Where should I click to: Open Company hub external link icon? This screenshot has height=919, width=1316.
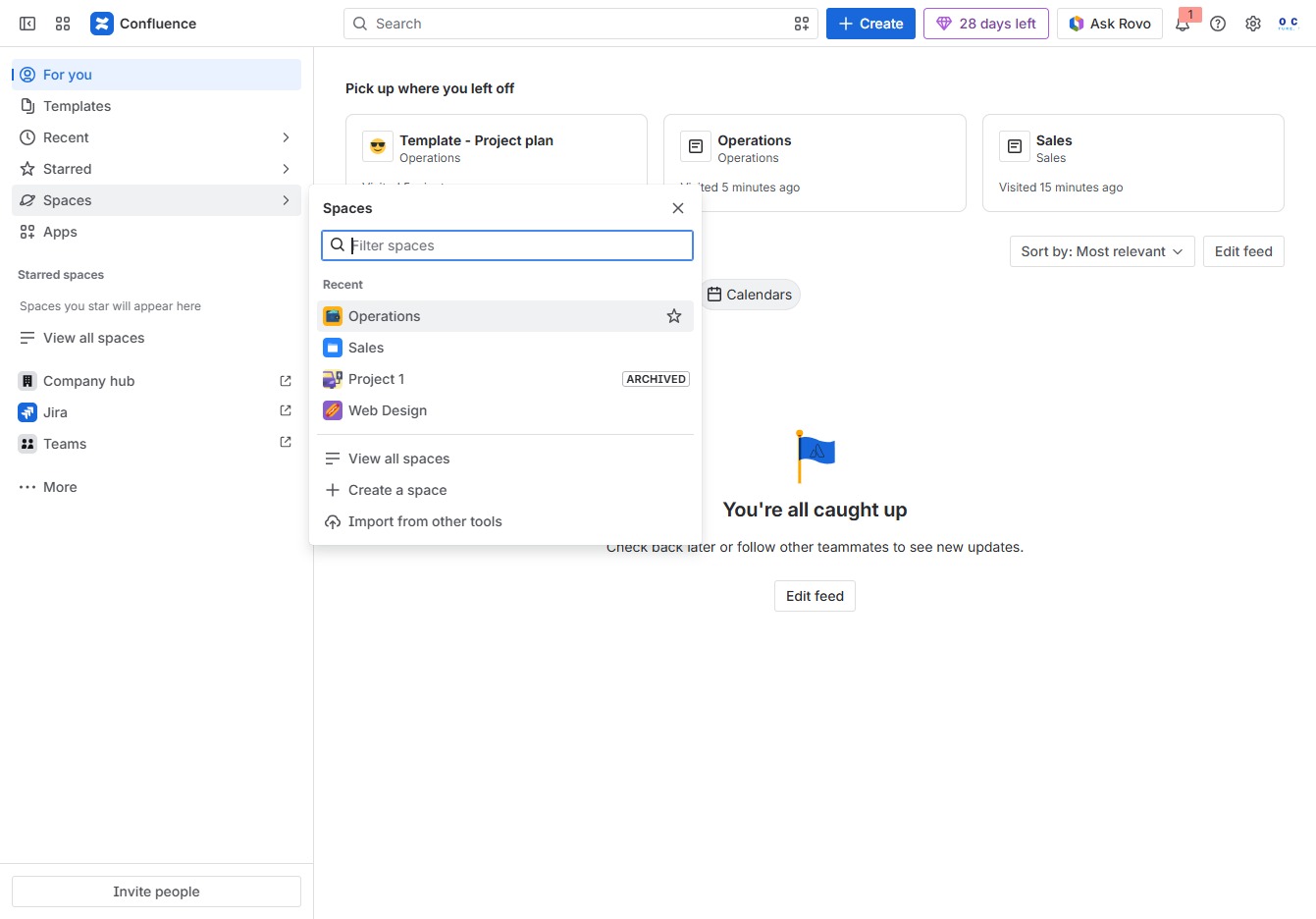tap(286, 381)
